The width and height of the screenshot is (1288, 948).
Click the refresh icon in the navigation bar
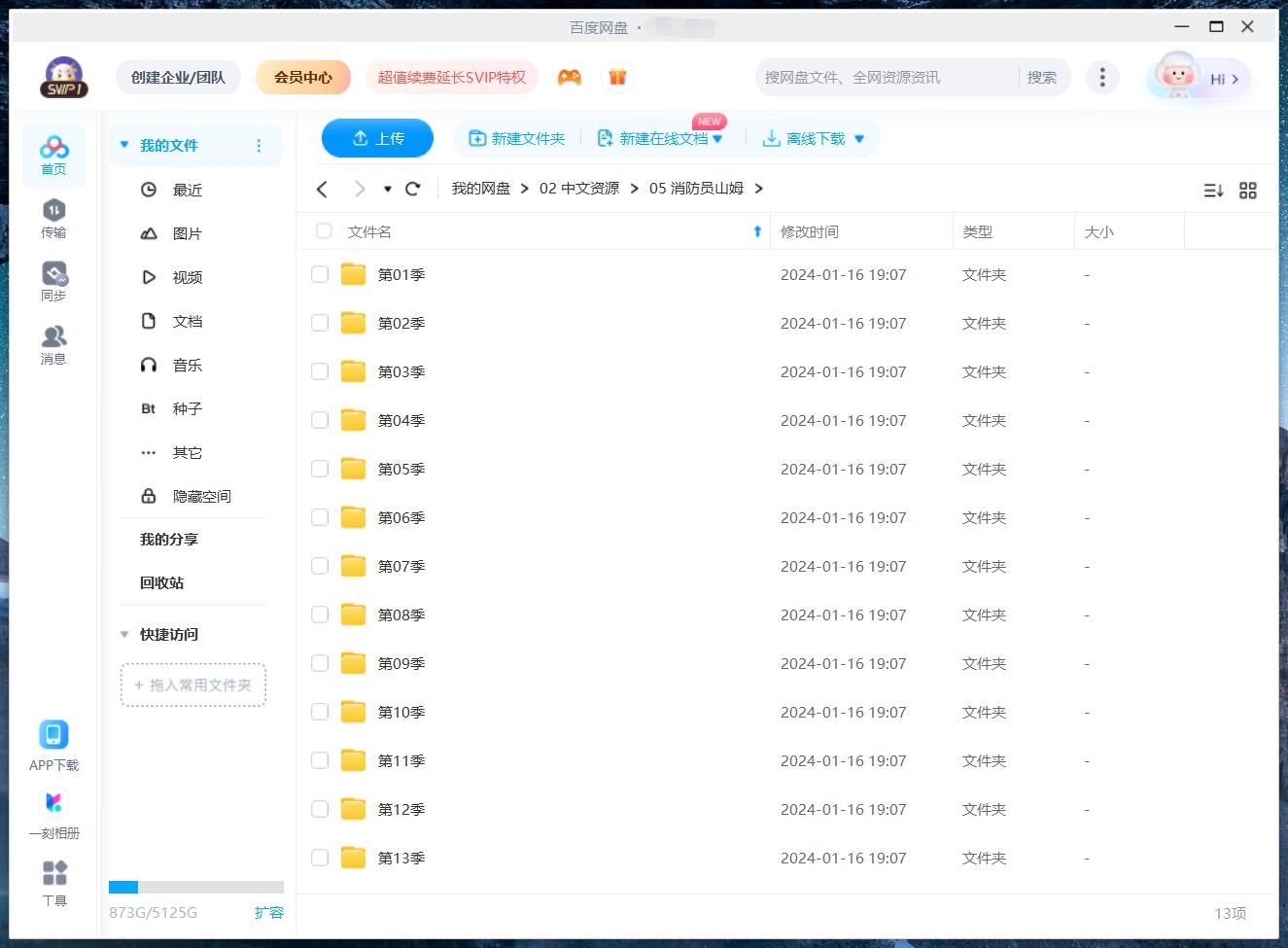tap(412, 189)
